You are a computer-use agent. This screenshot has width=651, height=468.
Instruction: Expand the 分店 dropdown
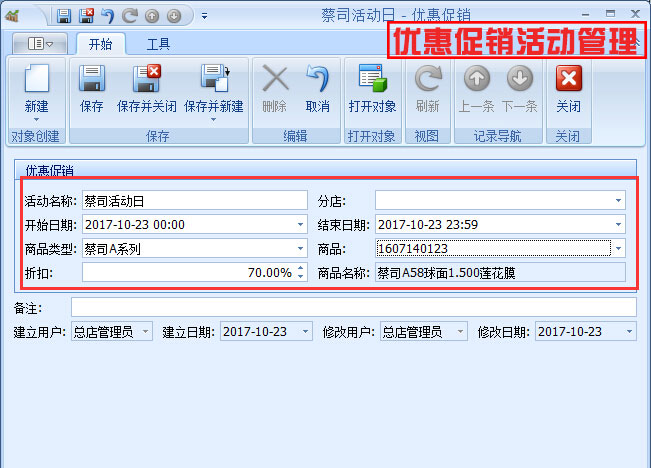[619, 200]
